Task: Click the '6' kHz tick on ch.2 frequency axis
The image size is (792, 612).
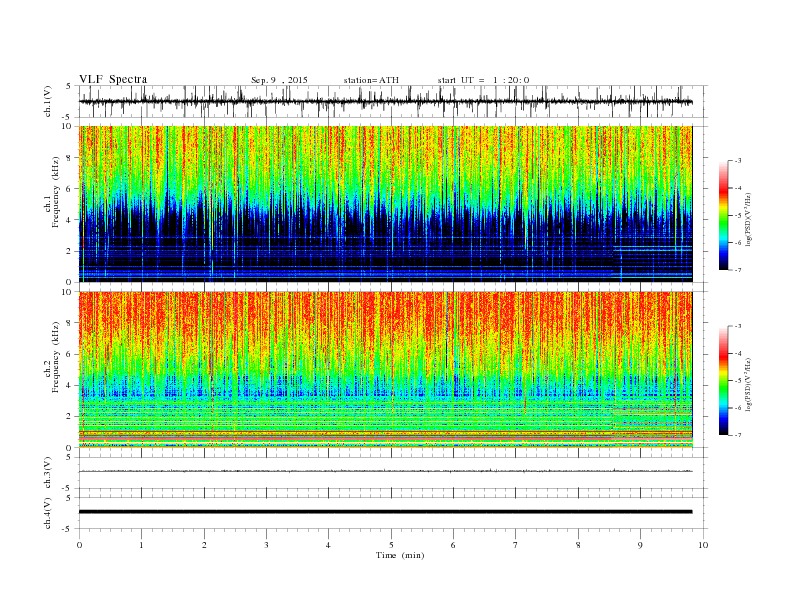Action: (70, 354)
